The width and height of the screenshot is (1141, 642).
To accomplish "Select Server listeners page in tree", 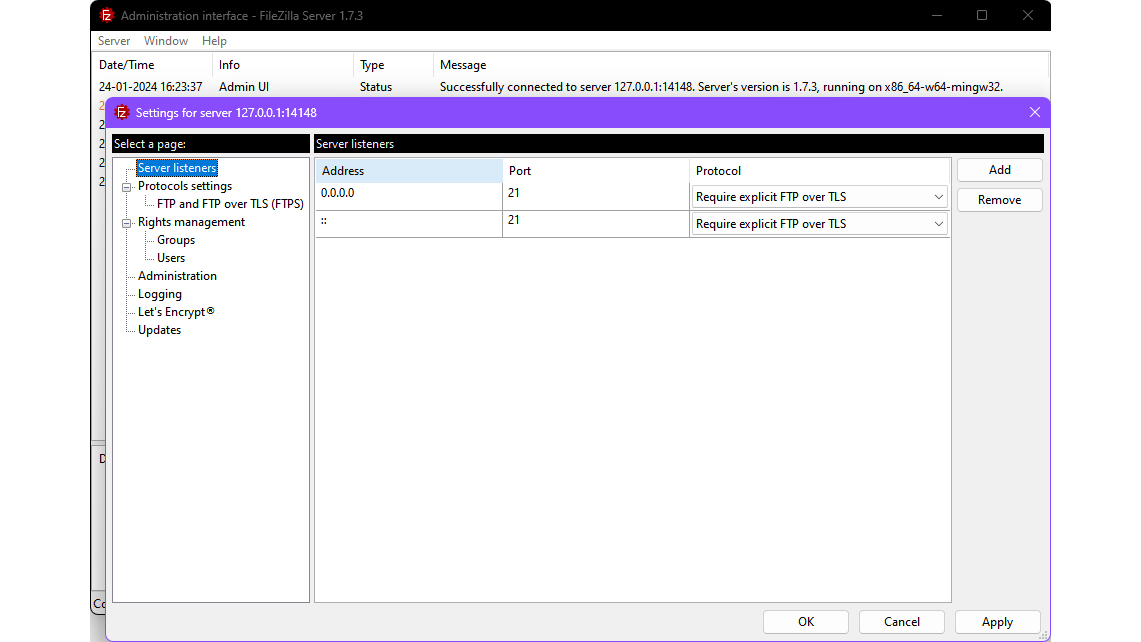I will tap(177, 168).
